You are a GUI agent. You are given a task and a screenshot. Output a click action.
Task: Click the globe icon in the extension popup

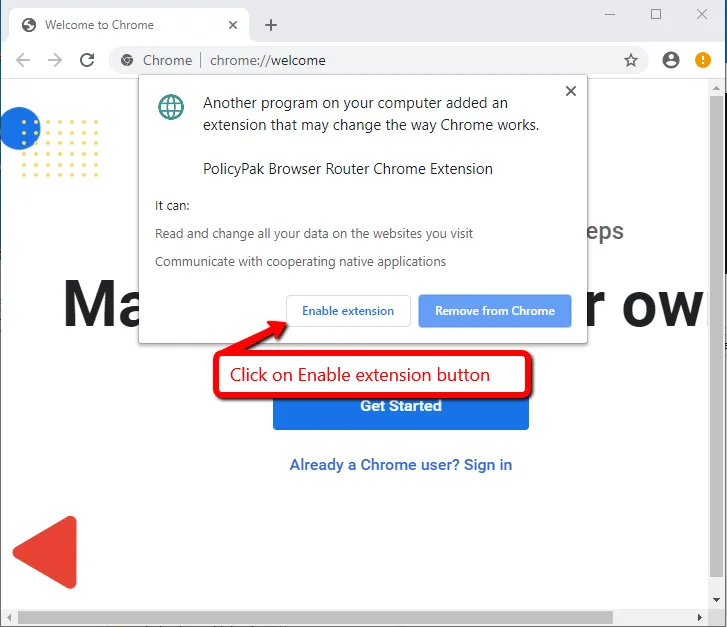[171, 108]
